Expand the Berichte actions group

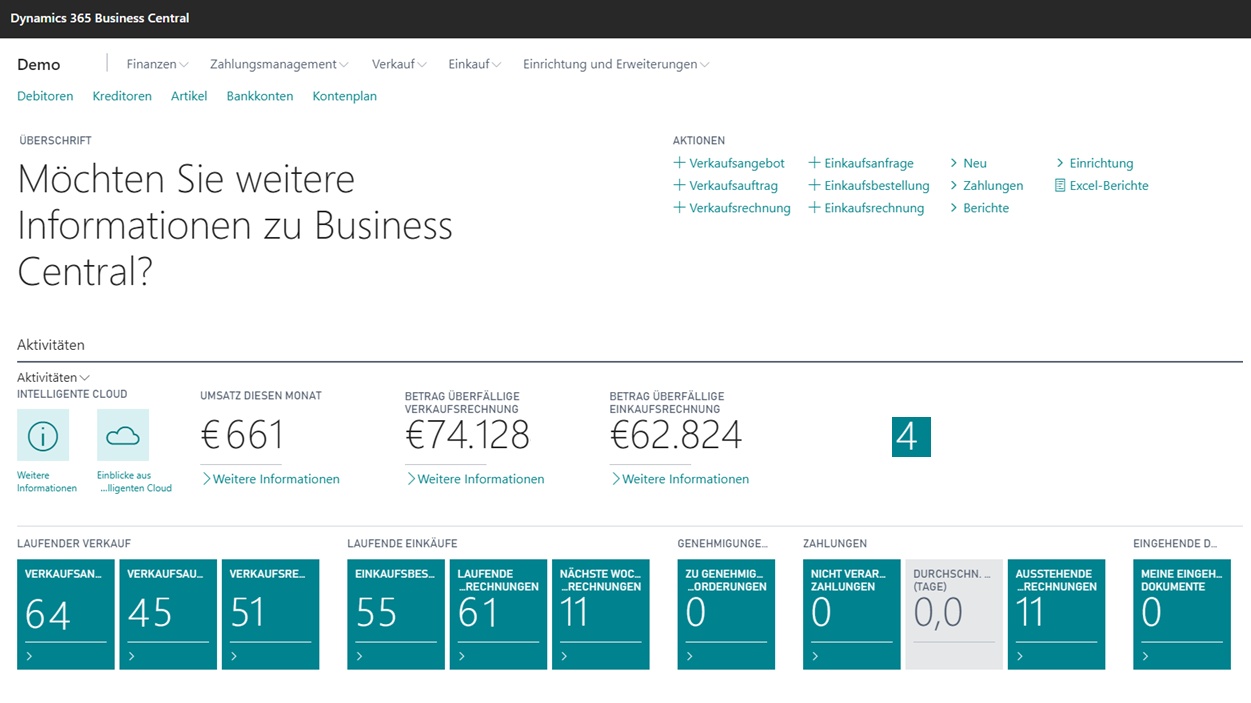978,208
